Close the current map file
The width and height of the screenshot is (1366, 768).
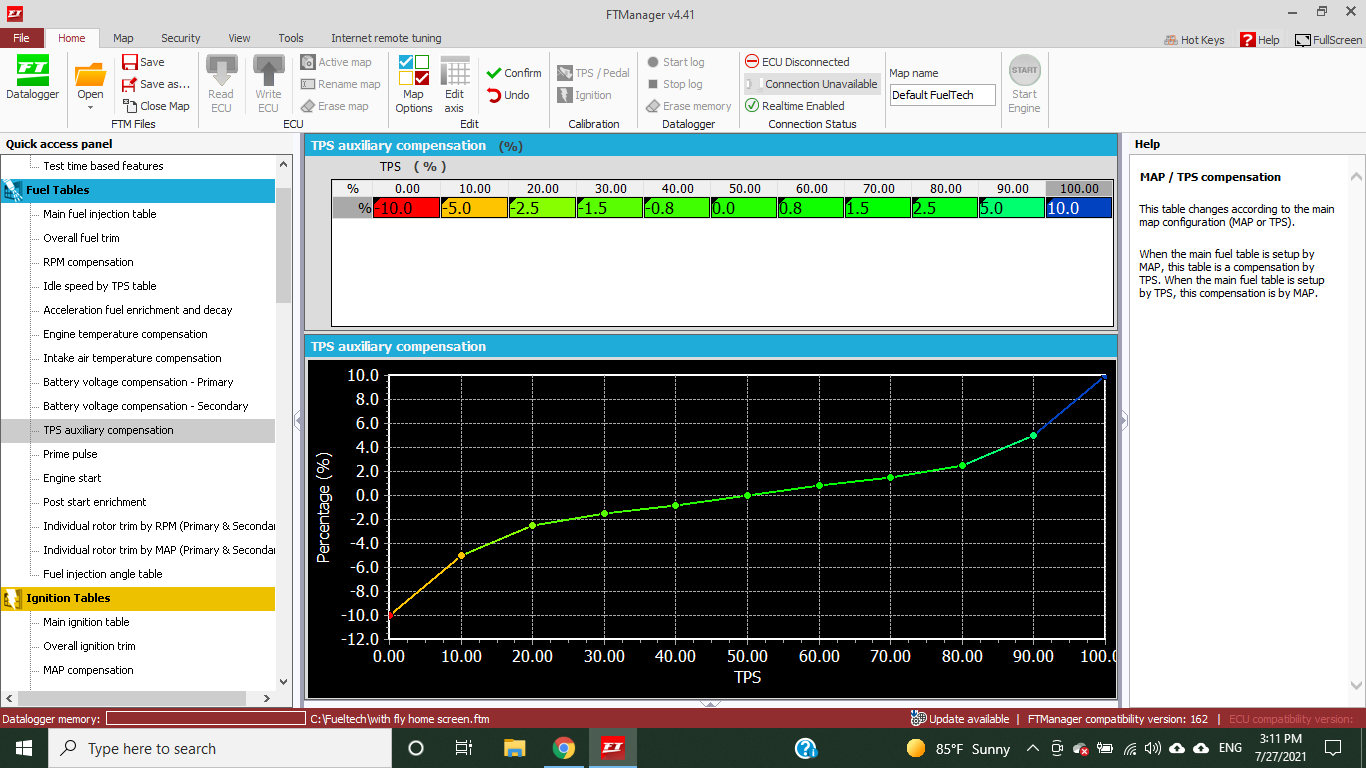coord(156,106)
